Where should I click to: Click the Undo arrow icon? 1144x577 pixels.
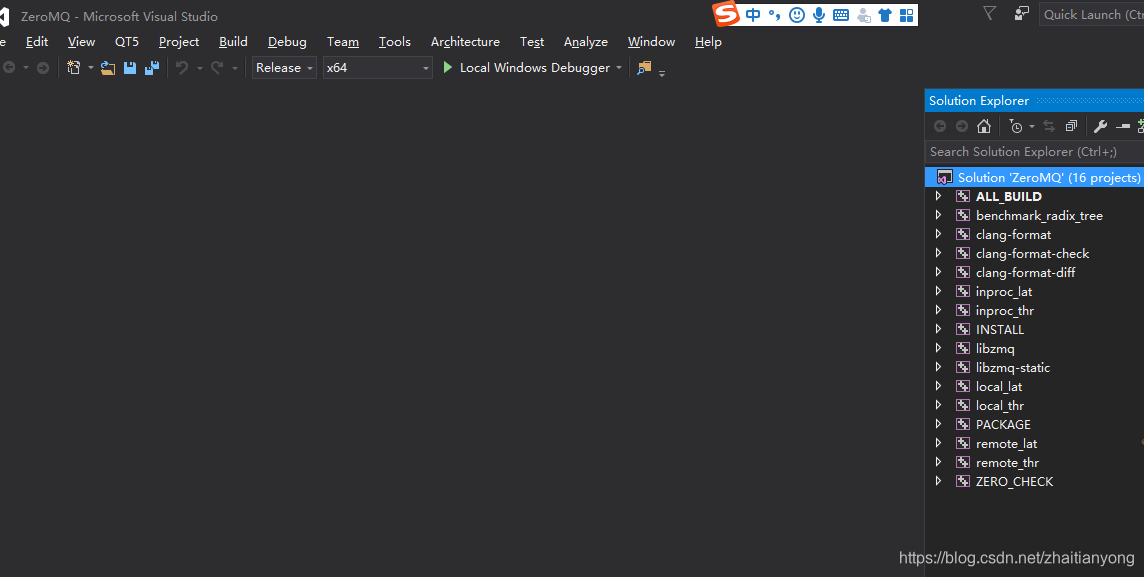pyautogui.click(x=182, y=68)
